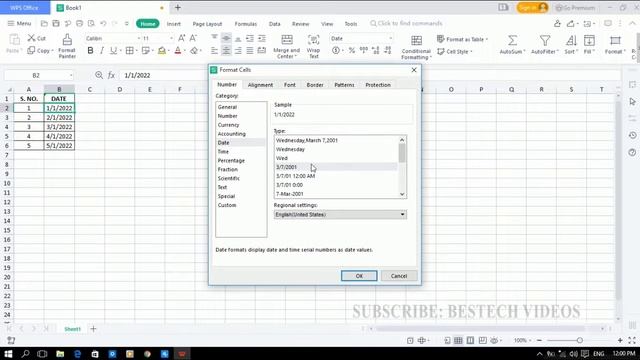Click the borders icon
640x360 pixels.
coord(129,51)
